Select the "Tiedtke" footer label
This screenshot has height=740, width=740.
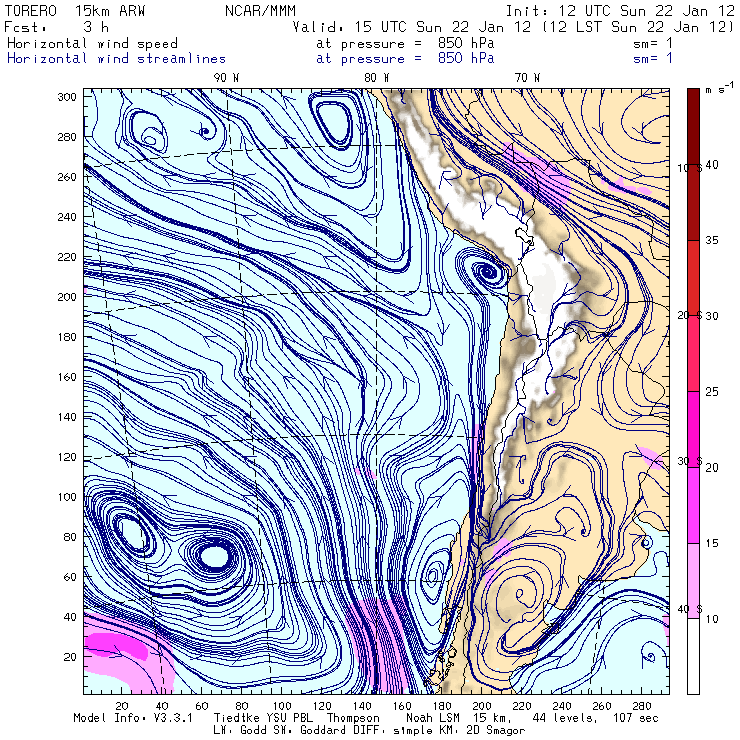[x=236, y=718]
